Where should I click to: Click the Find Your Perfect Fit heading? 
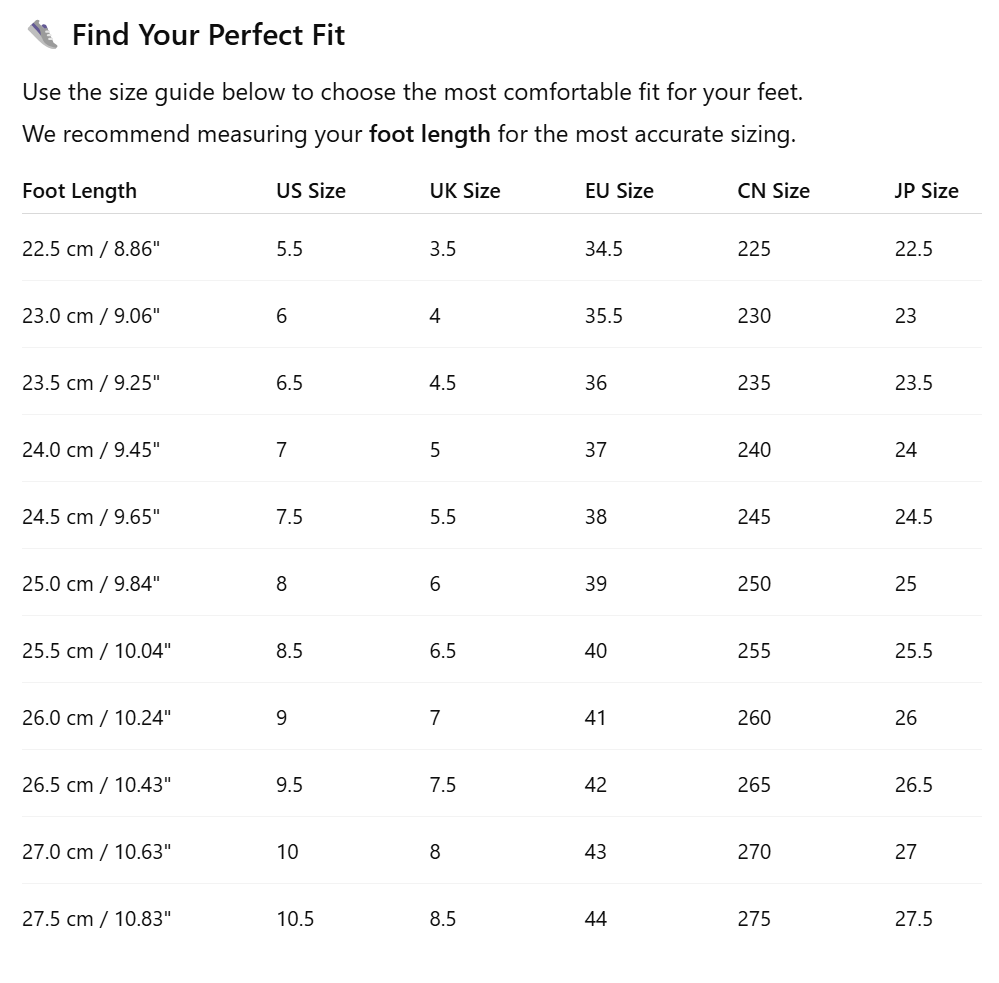click(208, 35)
